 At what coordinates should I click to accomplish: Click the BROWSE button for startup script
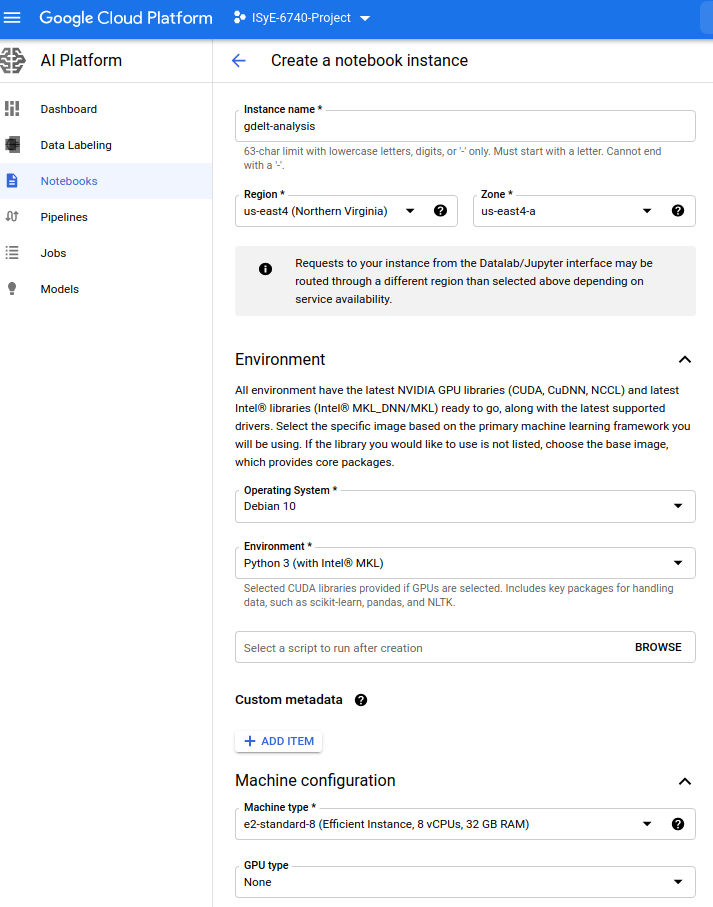(658, 647)
